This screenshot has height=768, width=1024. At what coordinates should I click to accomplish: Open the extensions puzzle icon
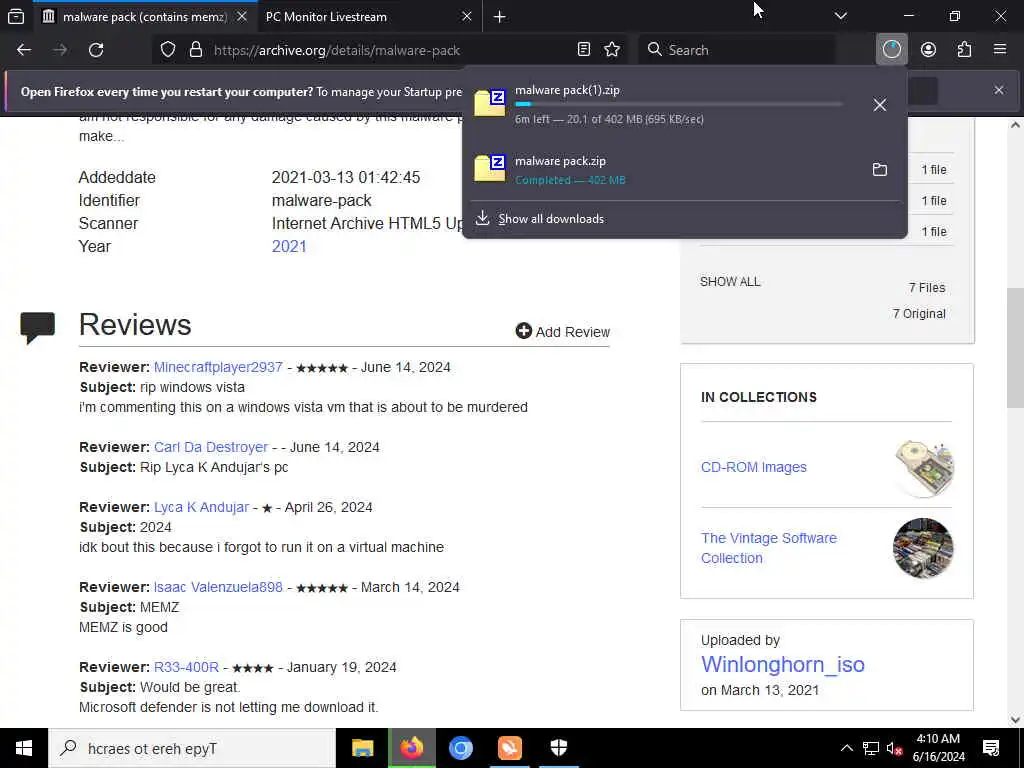[964, 50]
